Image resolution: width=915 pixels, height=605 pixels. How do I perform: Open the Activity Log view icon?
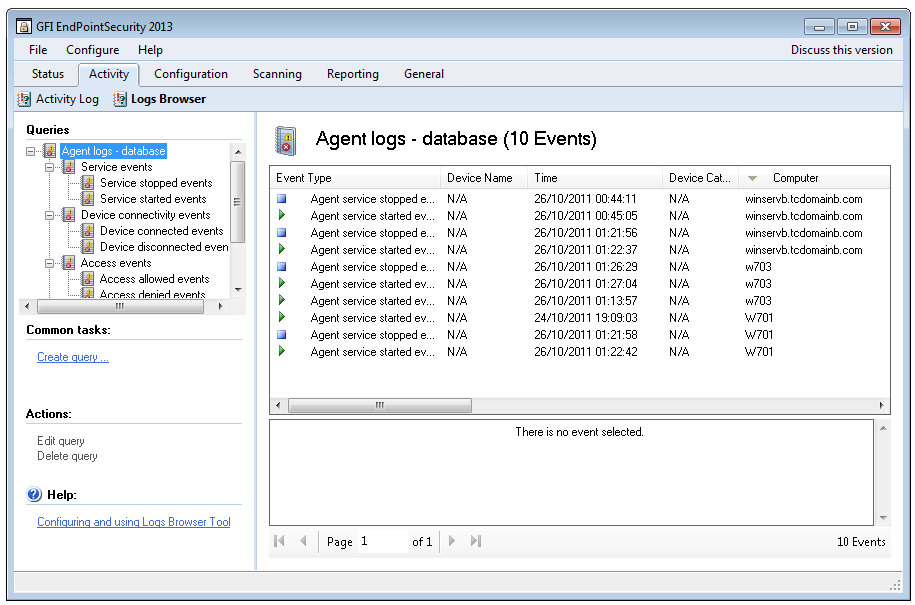coord(24,99)
